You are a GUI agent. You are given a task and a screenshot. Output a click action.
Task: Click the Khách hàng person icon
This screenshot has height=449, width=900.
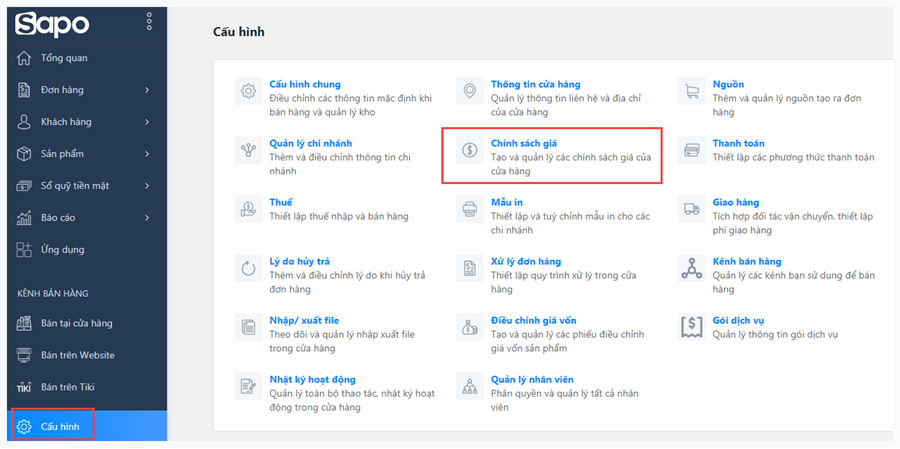(24, 122)
